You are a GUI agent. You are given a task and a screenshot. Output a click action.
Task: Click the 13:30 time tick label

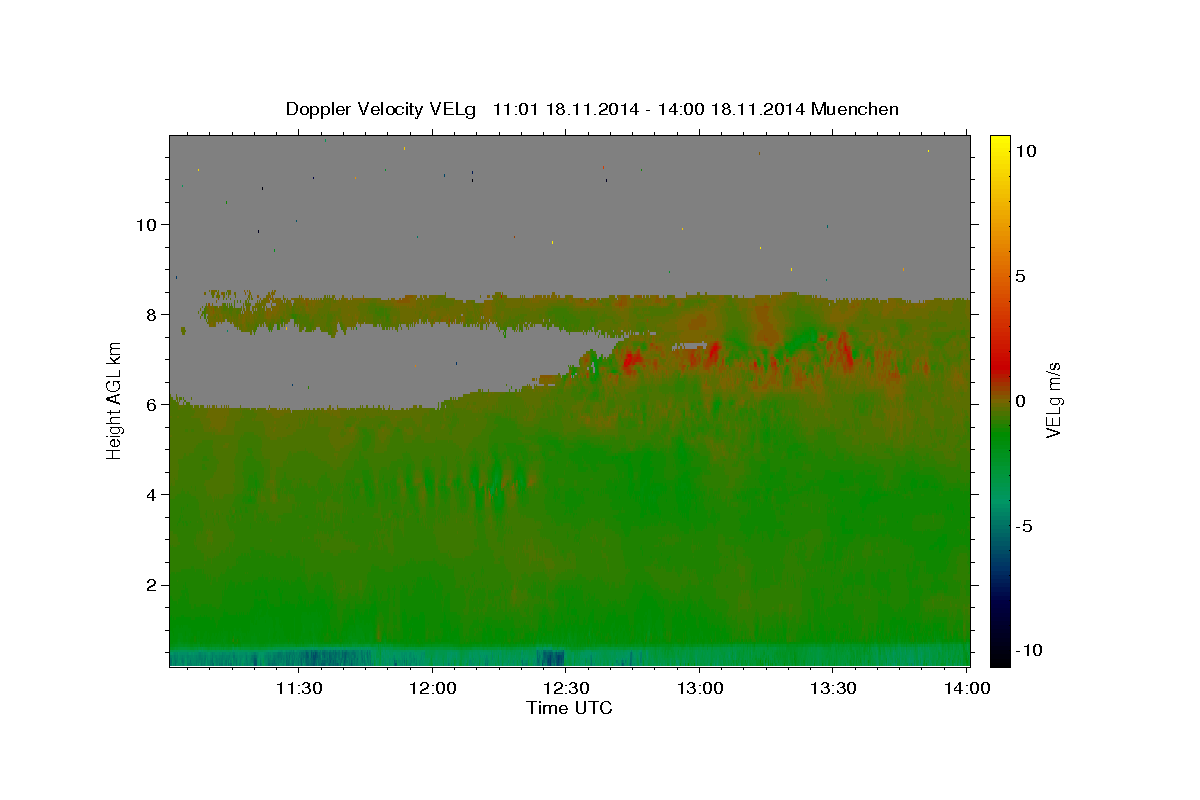832,688
